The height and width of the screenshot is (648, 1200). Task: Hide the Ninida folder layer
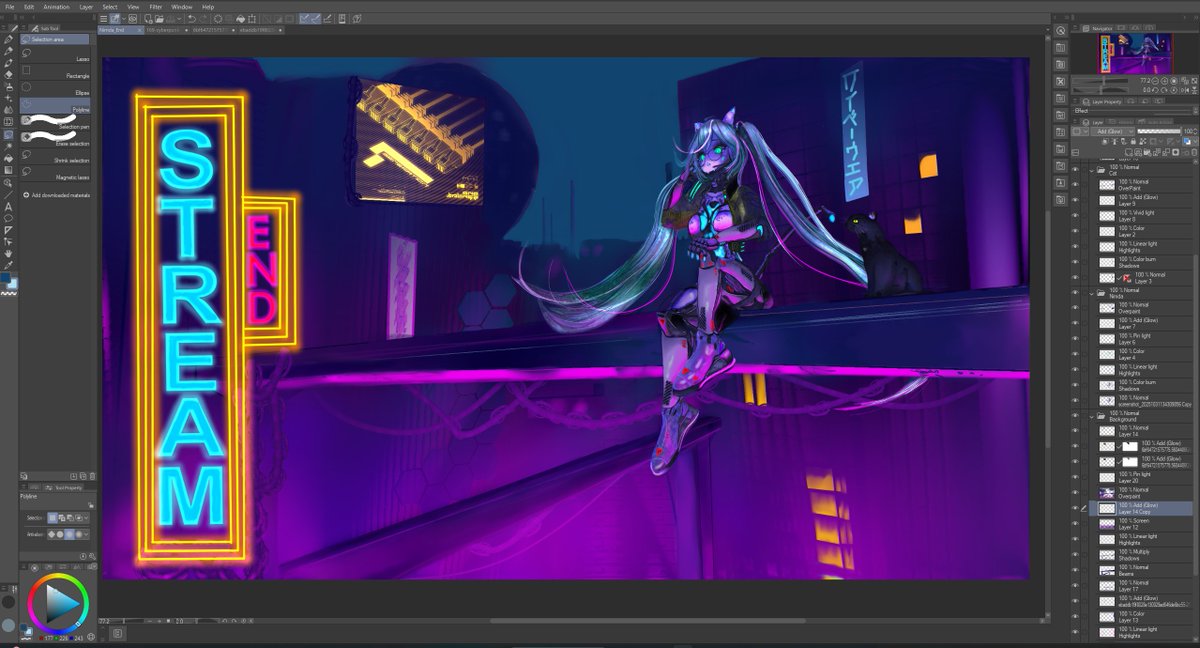pyautogui.click(x=1075, y=293)
